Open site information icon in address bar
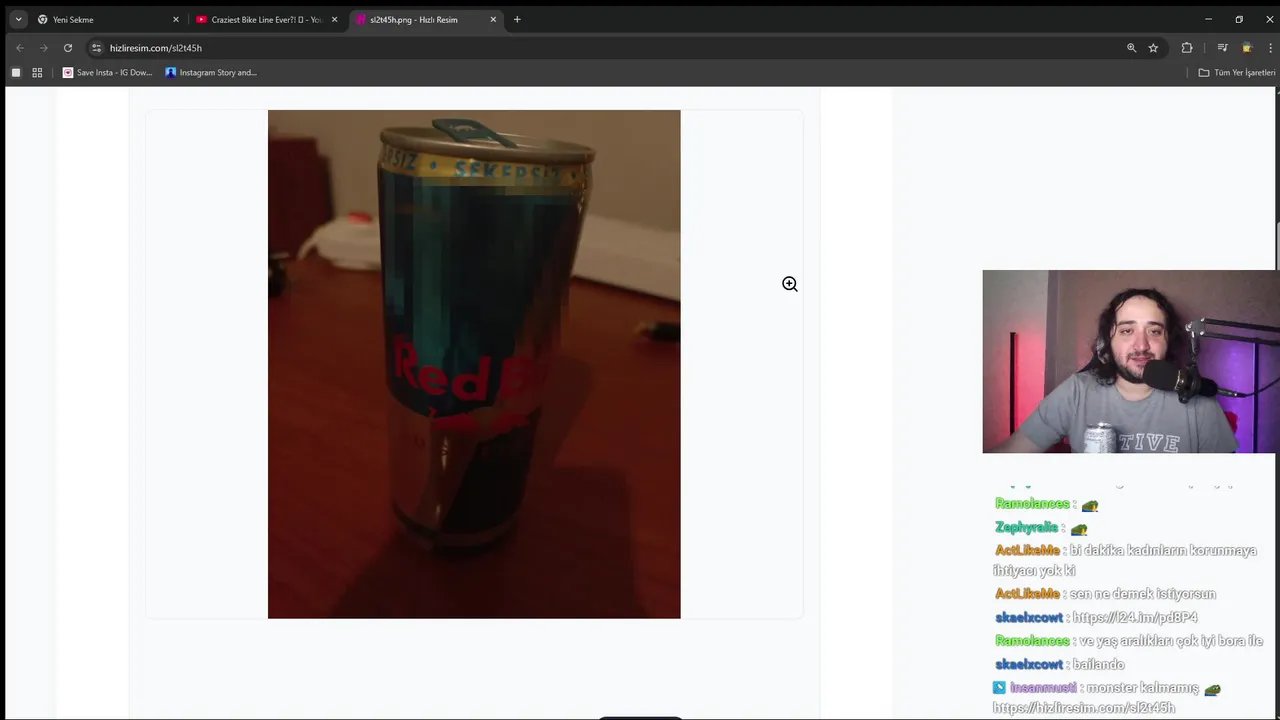Screen dimensions: 1280x720 pos(96,48)
